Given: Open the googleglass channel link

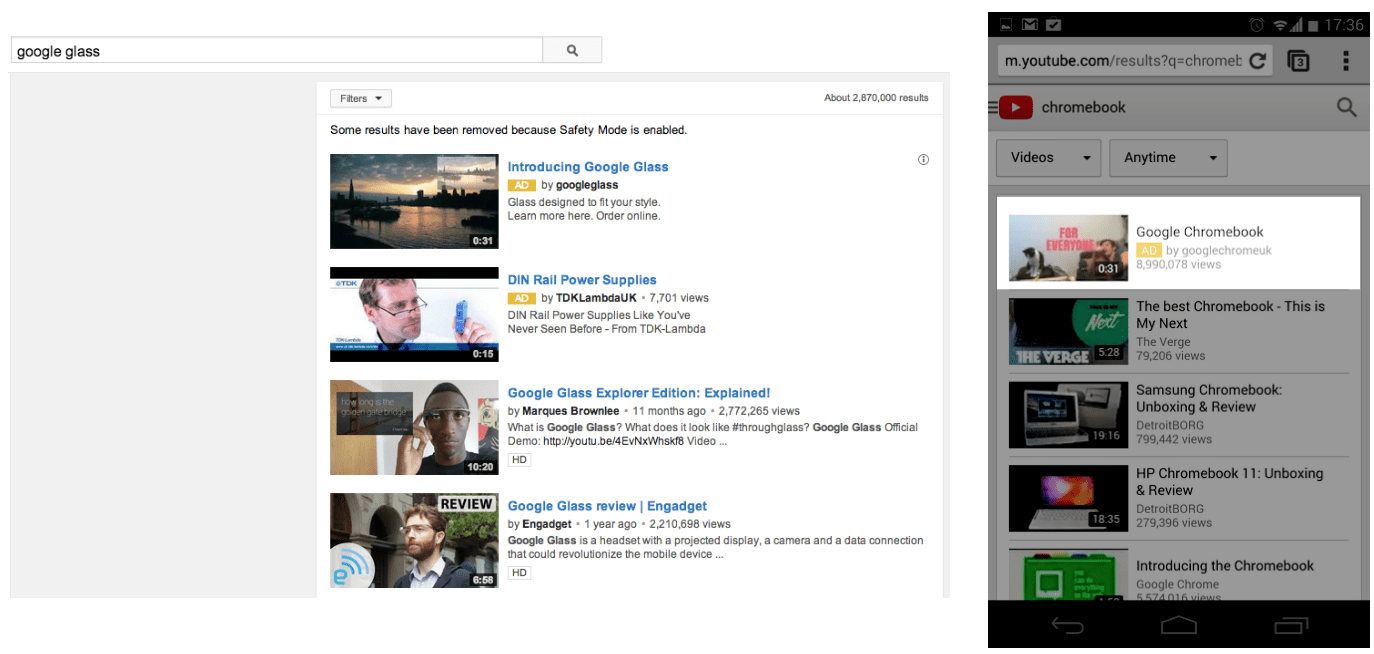Looking at the screenshot, I should [587, 185].
